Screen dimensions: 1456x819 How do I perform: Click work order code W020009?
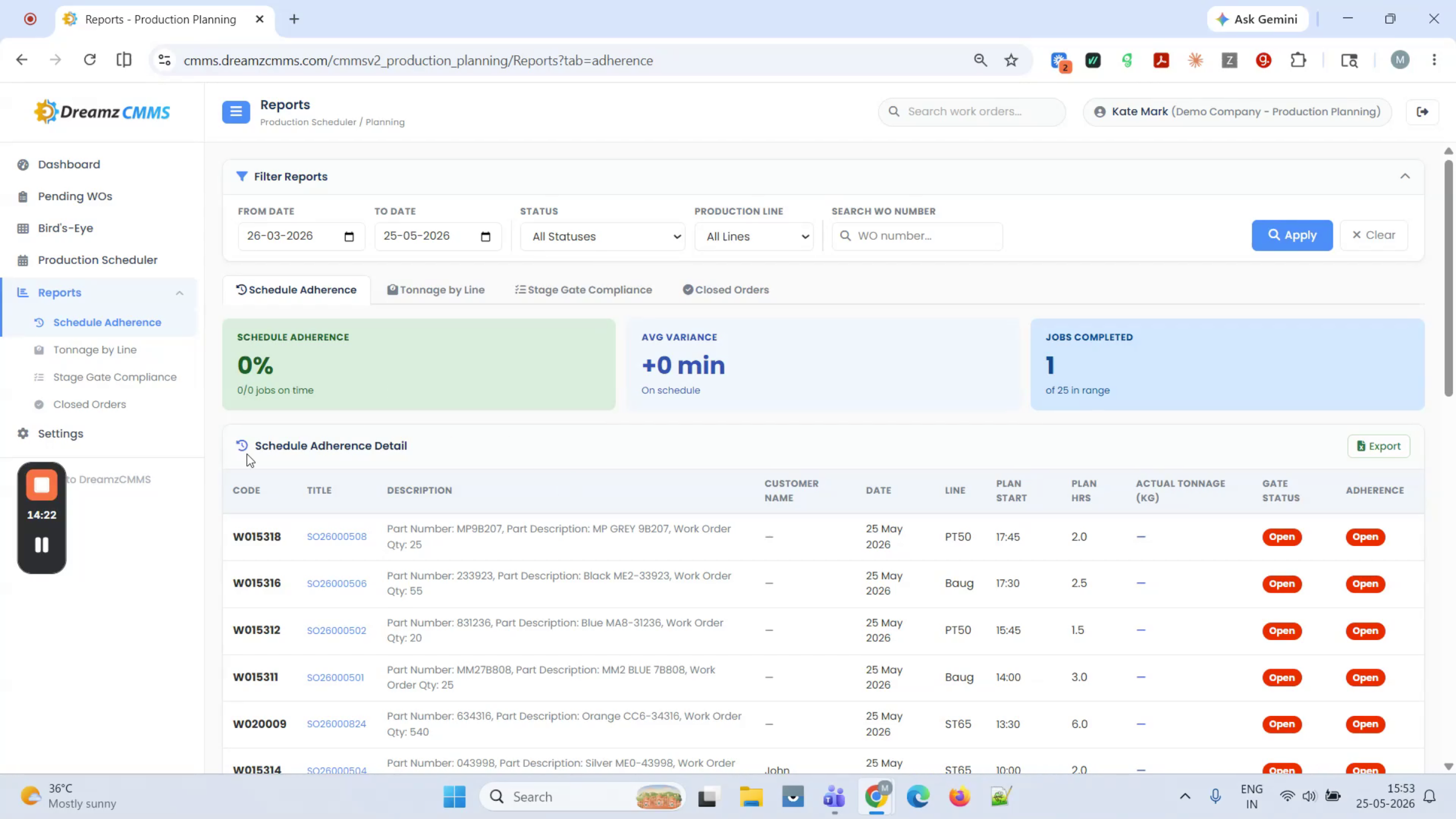point(259,724)
